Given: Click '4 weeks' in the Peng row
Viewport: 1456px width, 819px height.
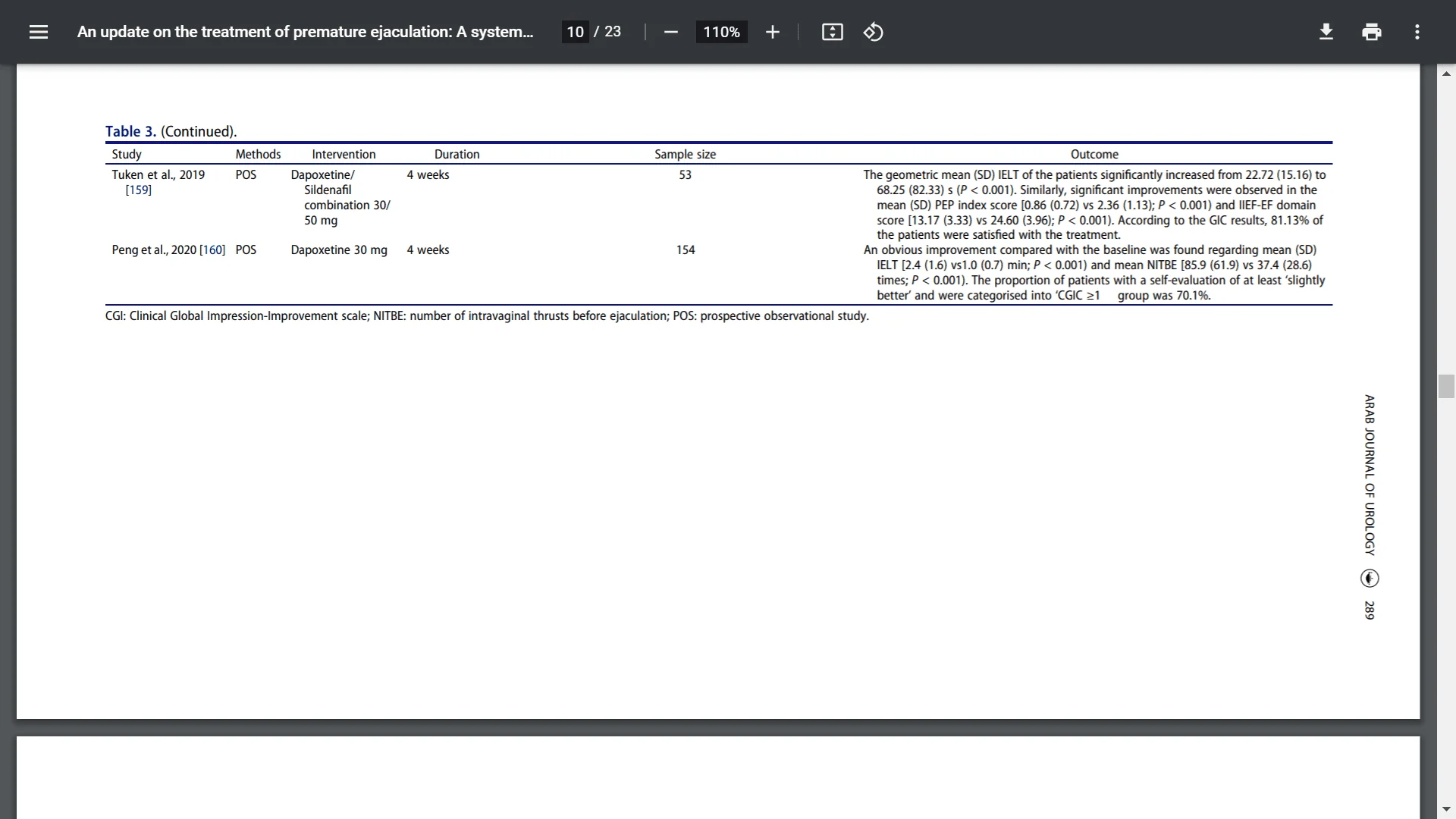Looking at the screenshot, I should (428, 249).
